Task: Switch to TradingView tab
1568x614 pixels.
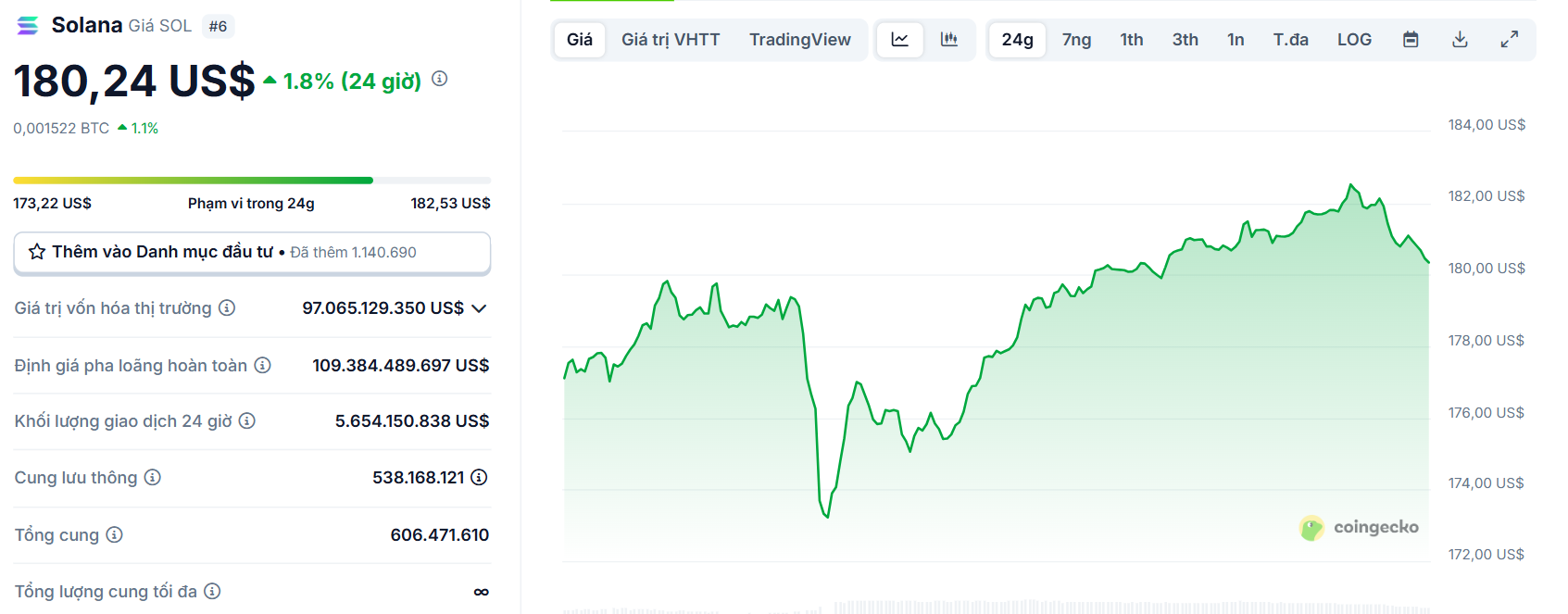Action: [800, 40]
